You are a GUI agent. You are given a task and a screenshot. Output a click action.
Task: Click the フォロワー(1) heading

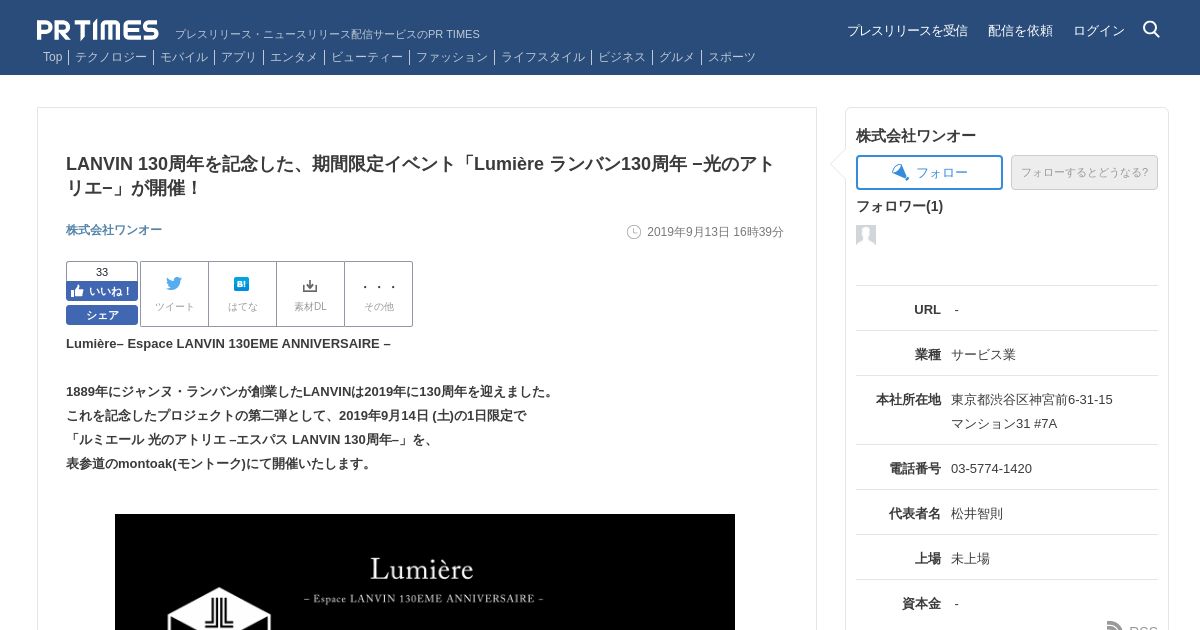click(x=899, y=206)
